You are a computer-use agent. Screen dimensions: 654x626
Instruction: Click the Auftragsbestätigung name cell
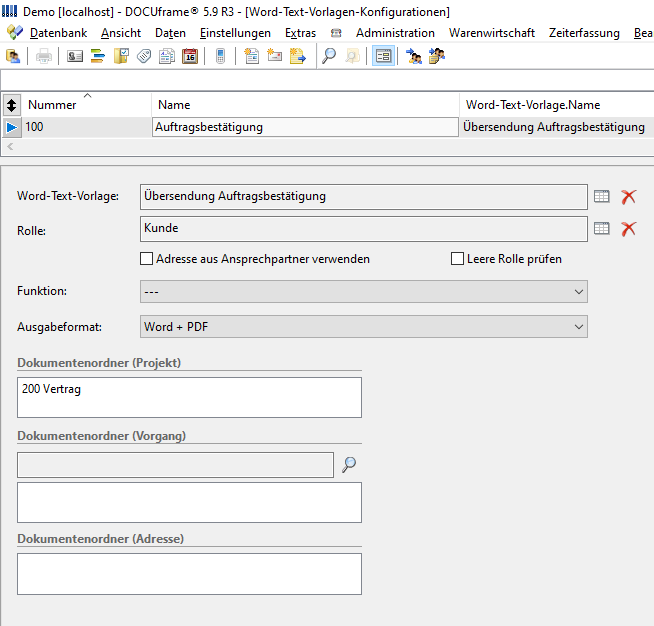tap(305, 127)
